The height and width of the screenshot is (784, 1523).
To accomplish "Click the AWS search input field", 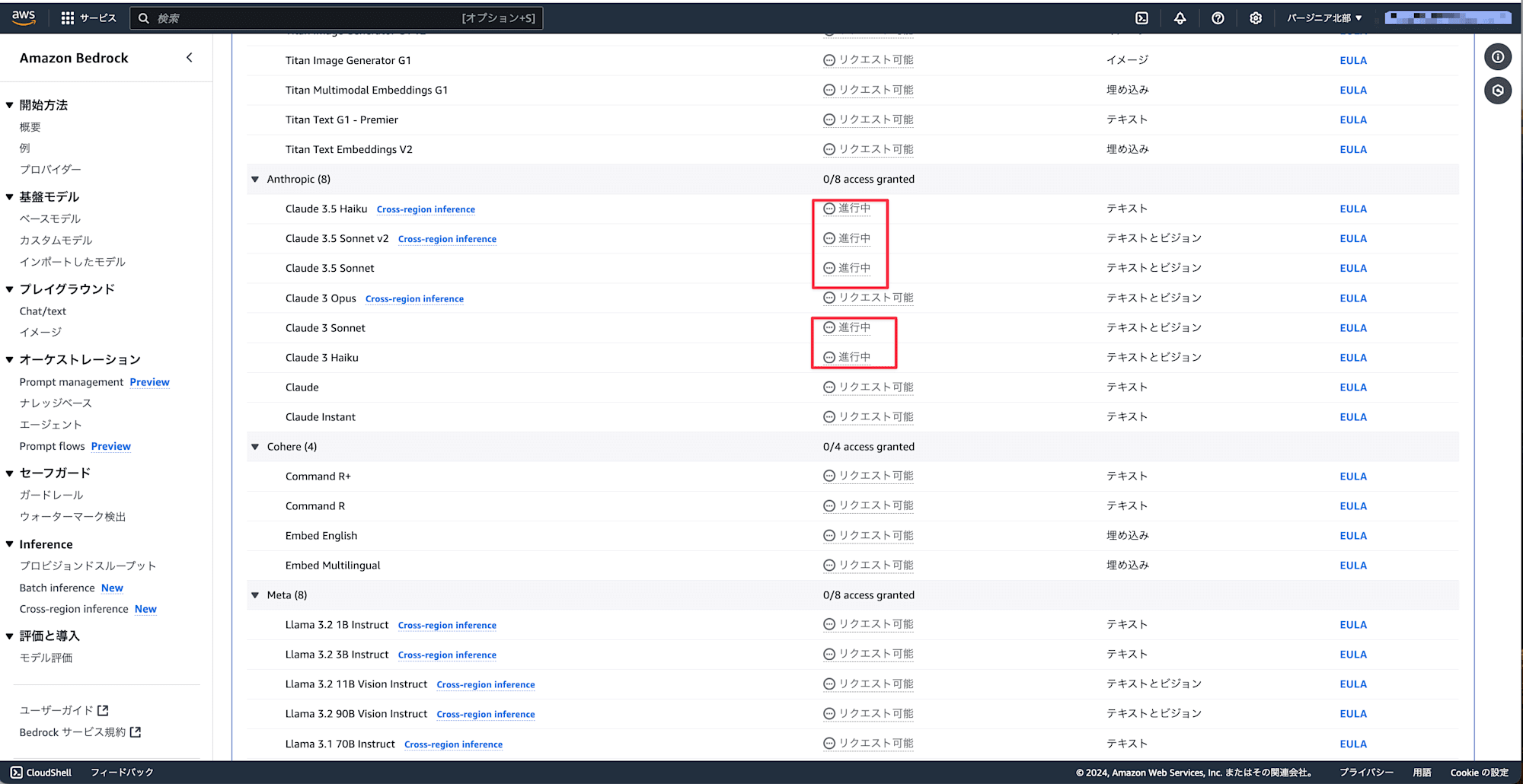I will coord(336,18).
